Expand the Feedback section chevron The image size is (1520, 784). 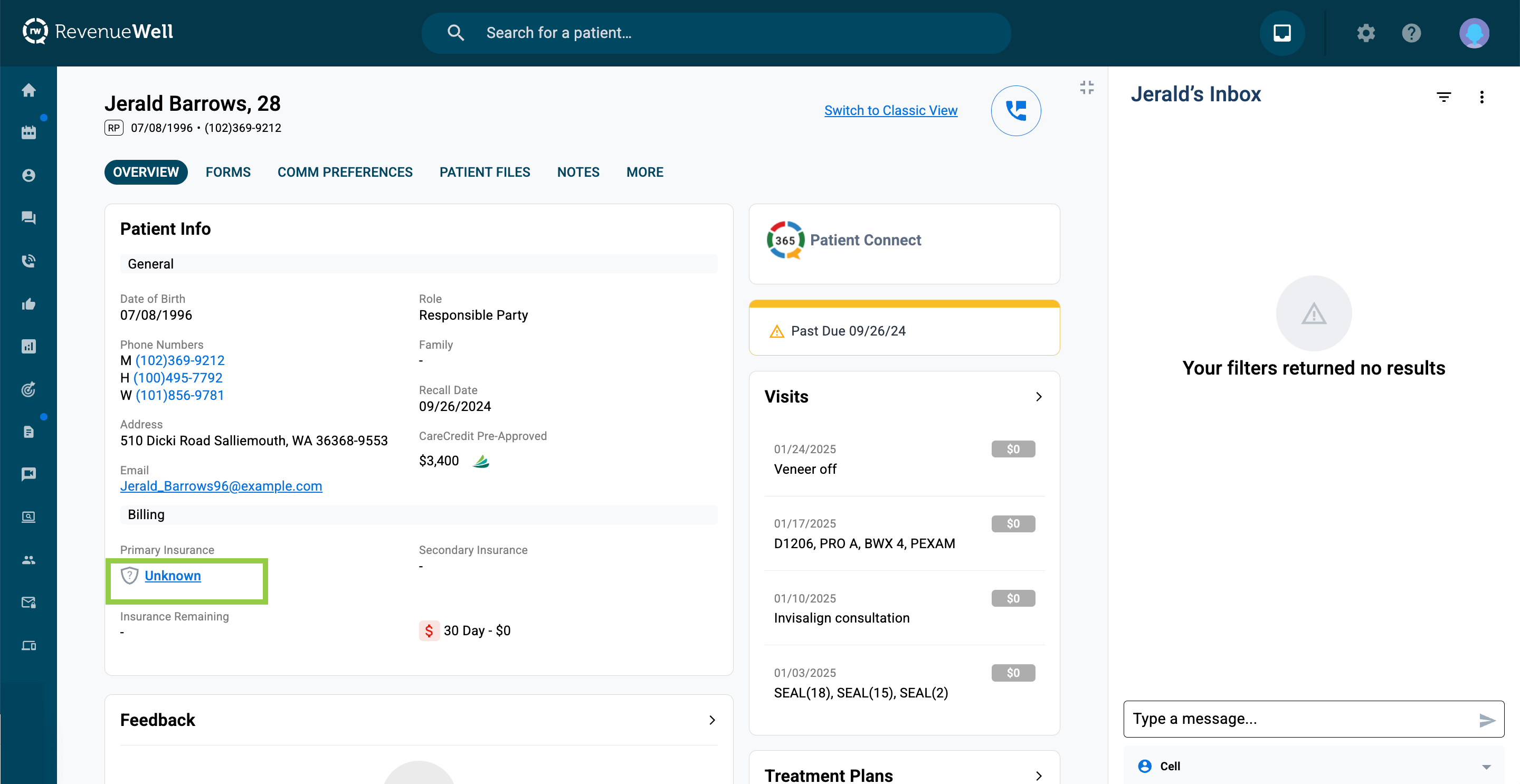coord(711,720)
